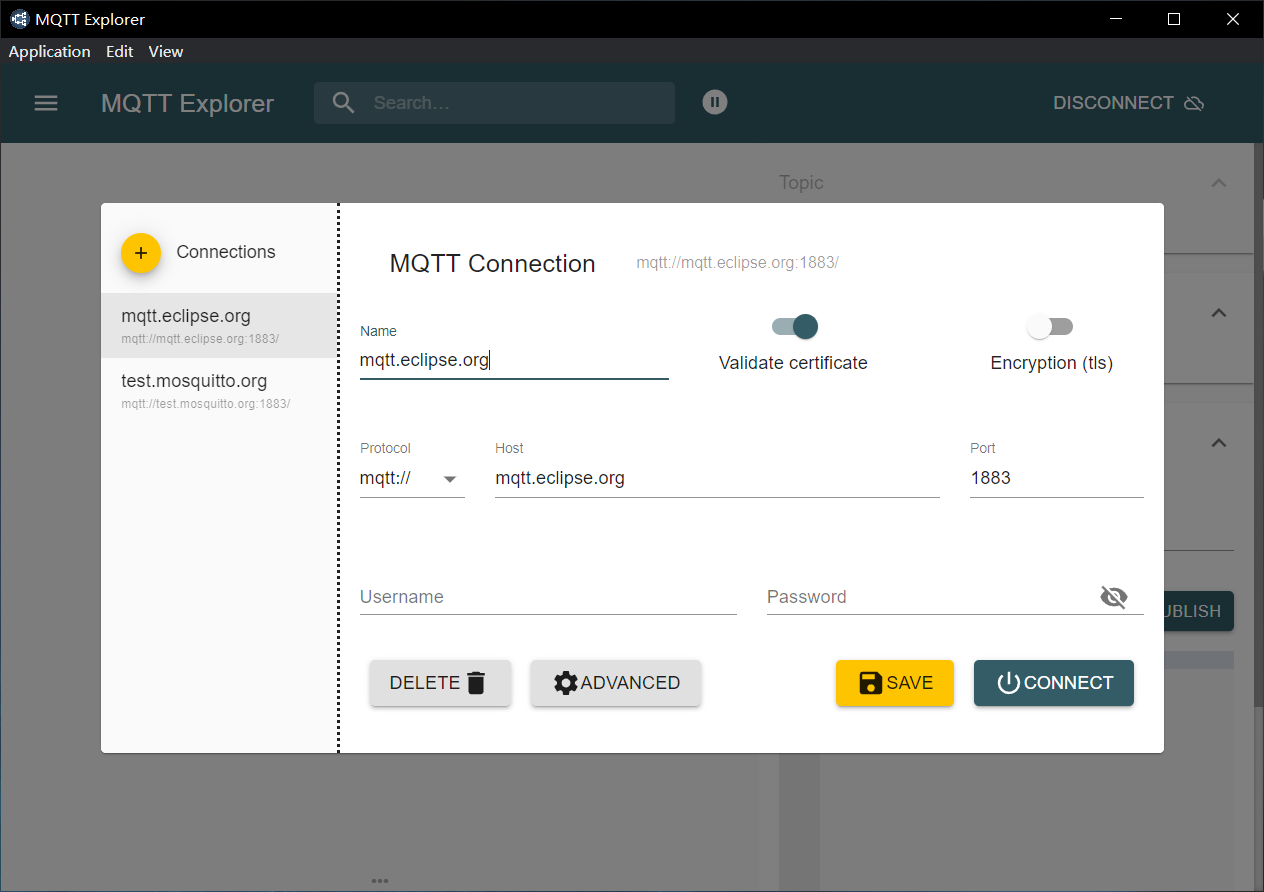Image resolution: width=1264 pixels, height=892 pixels.
Task: Collapse the right-side panel using the chevron
Action: point(1218,313)
